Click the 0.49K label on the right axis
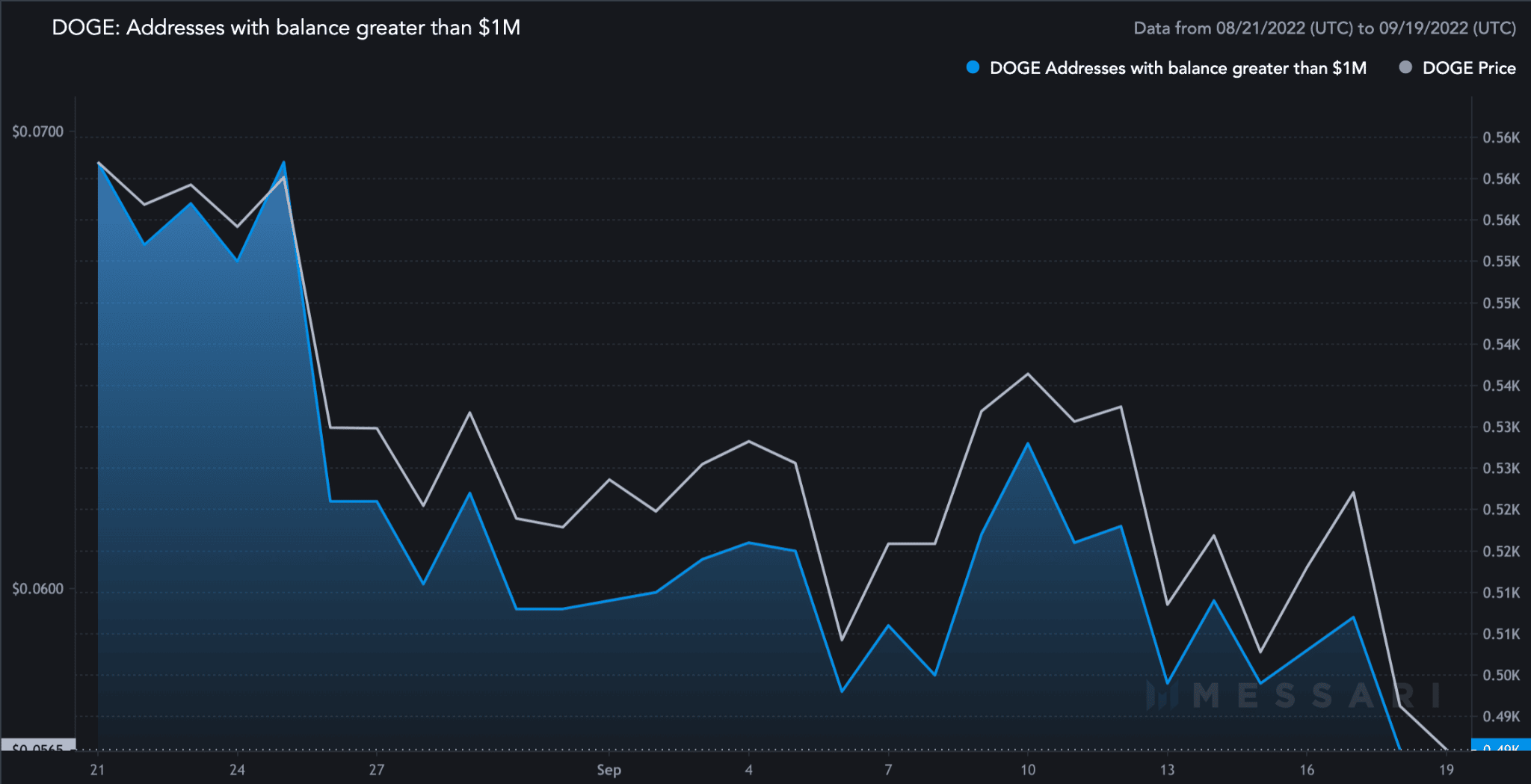Screen dimensions: 1531x784 [x=1501, y=716]
